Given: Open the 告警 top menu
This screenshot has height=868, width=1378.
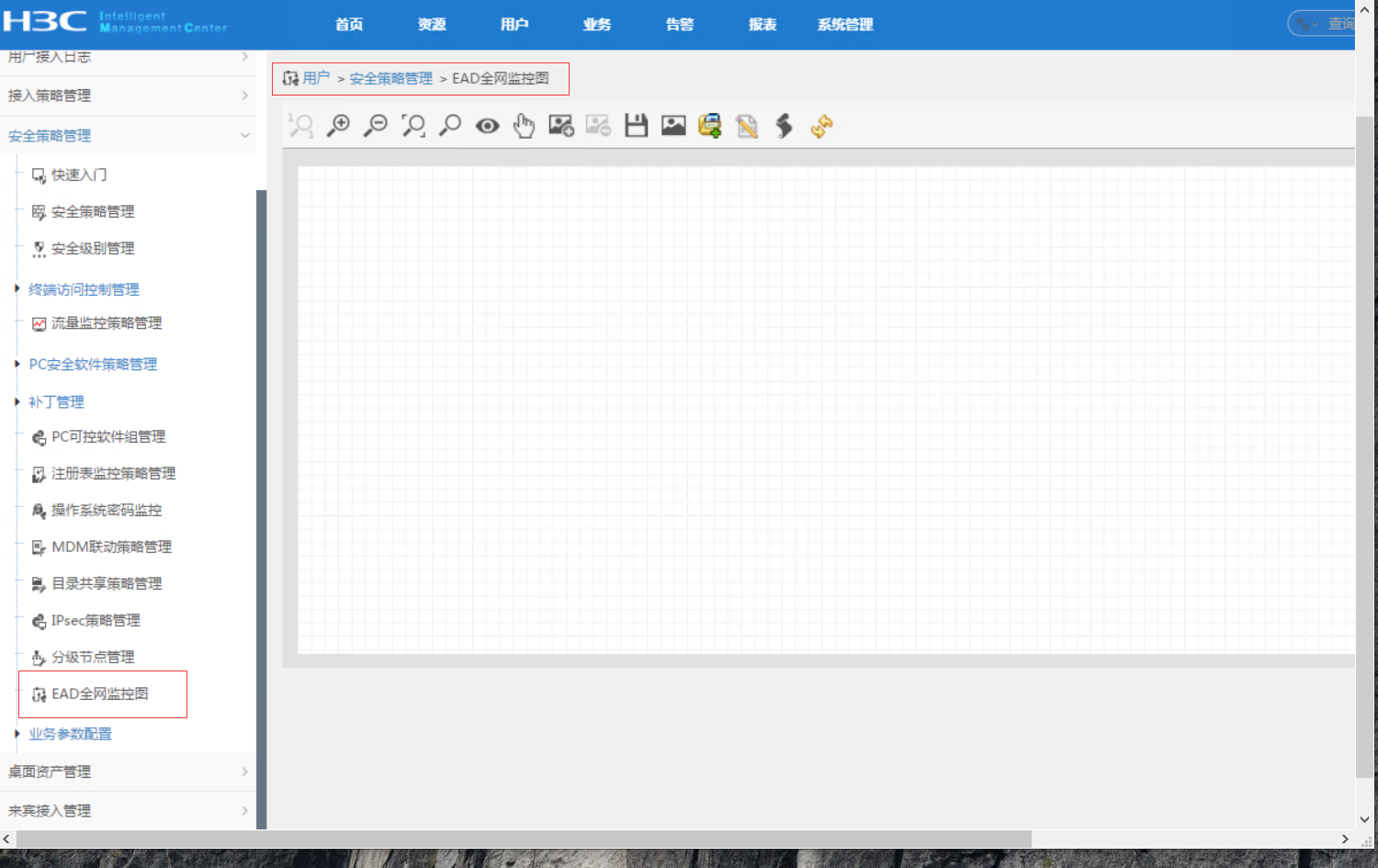Looking at the screenshot, I should tap(679, 25).
